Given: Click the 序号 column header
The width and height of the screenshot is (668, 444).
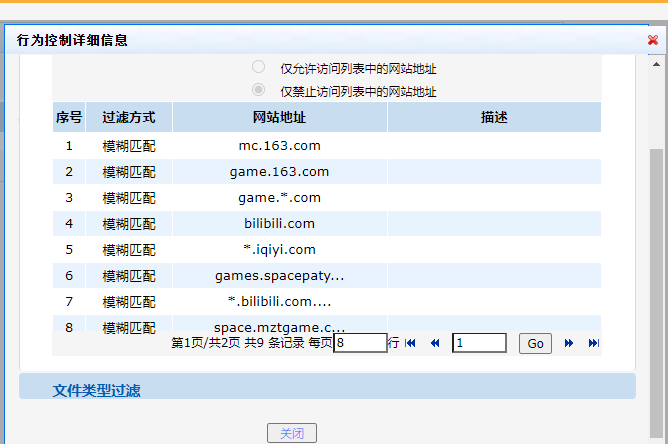Looking at the screenshot, I should point(69,117).
